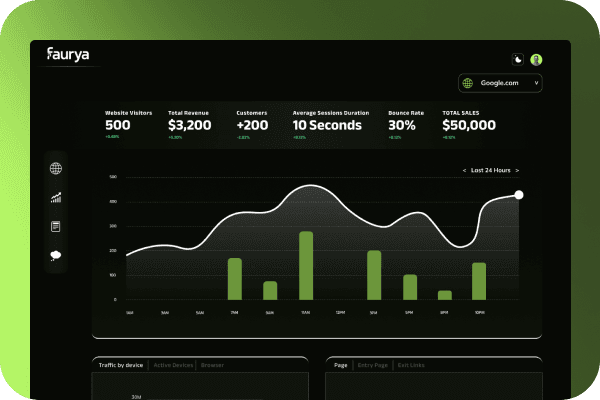Open the user profile avatar
The image size is (600, 400).
(x=536, y=60)
